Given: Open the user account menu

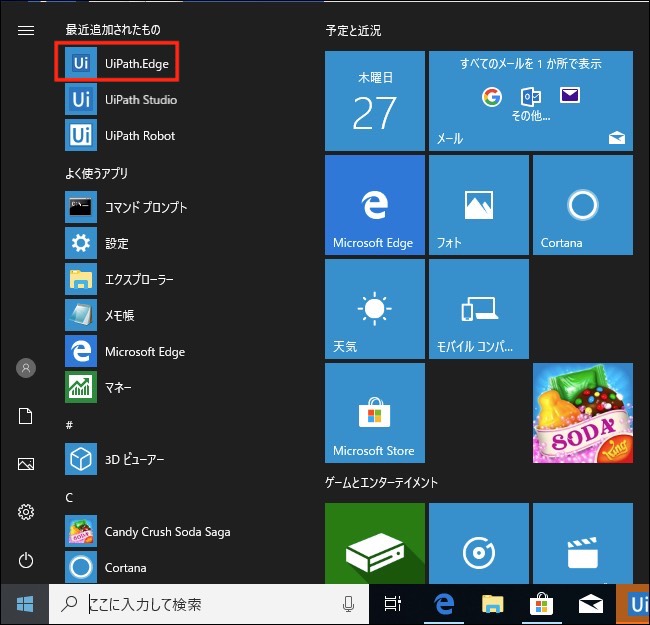Looking at the screenshot, I should point(26,368).
